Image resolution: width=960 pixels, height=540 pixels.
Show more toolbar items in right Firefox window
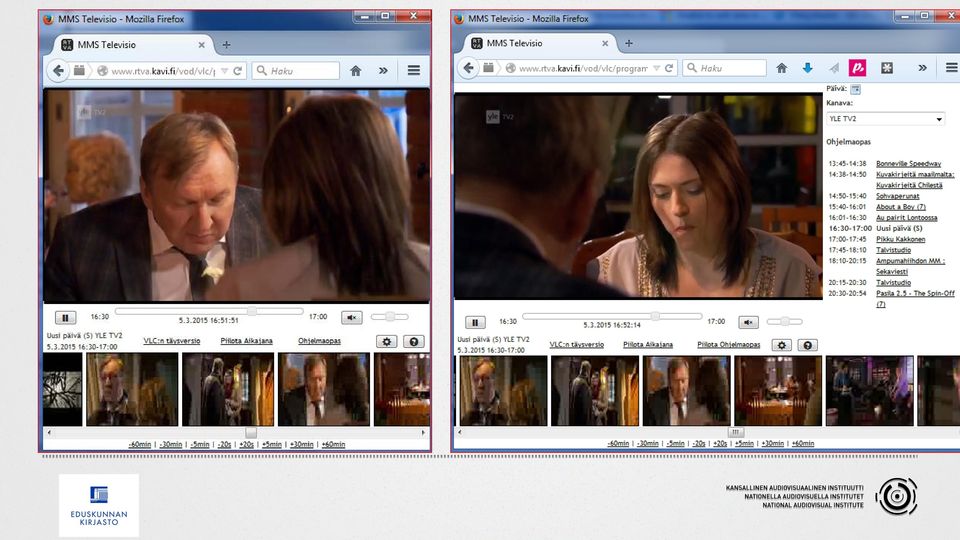(x=922, y=68)
